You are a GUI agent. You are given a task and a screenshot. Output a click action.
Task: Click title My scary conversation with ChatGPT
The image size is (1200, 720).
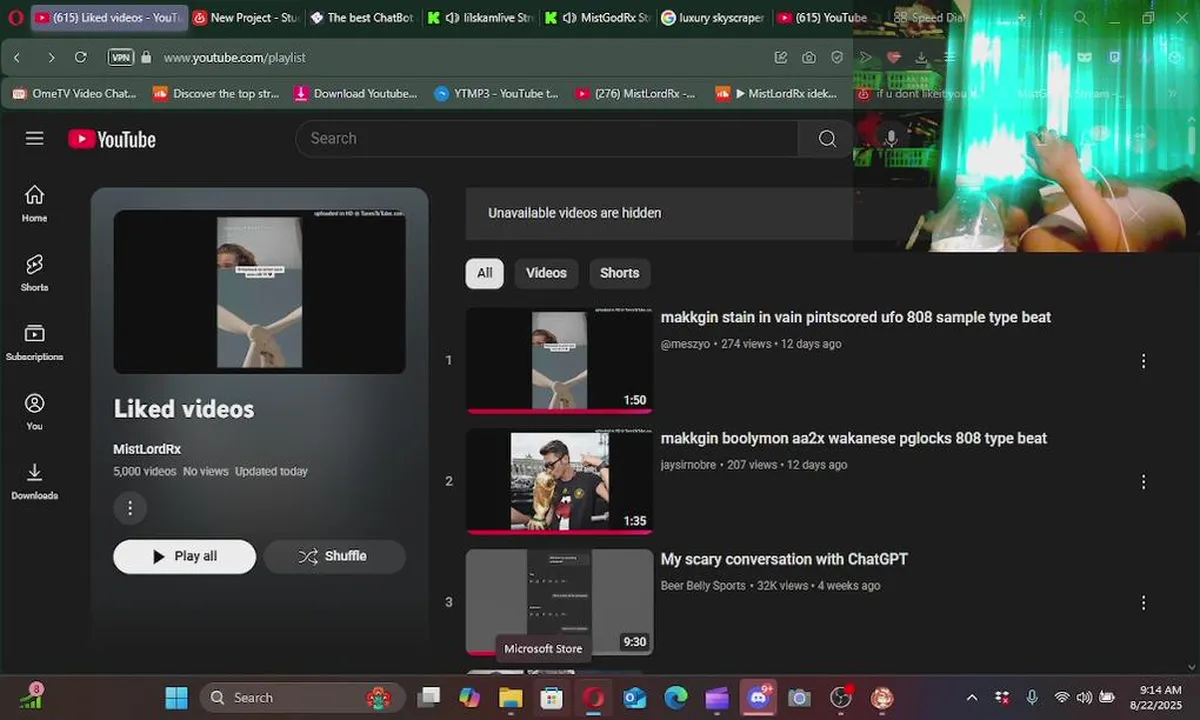click(x=784, y=560)
